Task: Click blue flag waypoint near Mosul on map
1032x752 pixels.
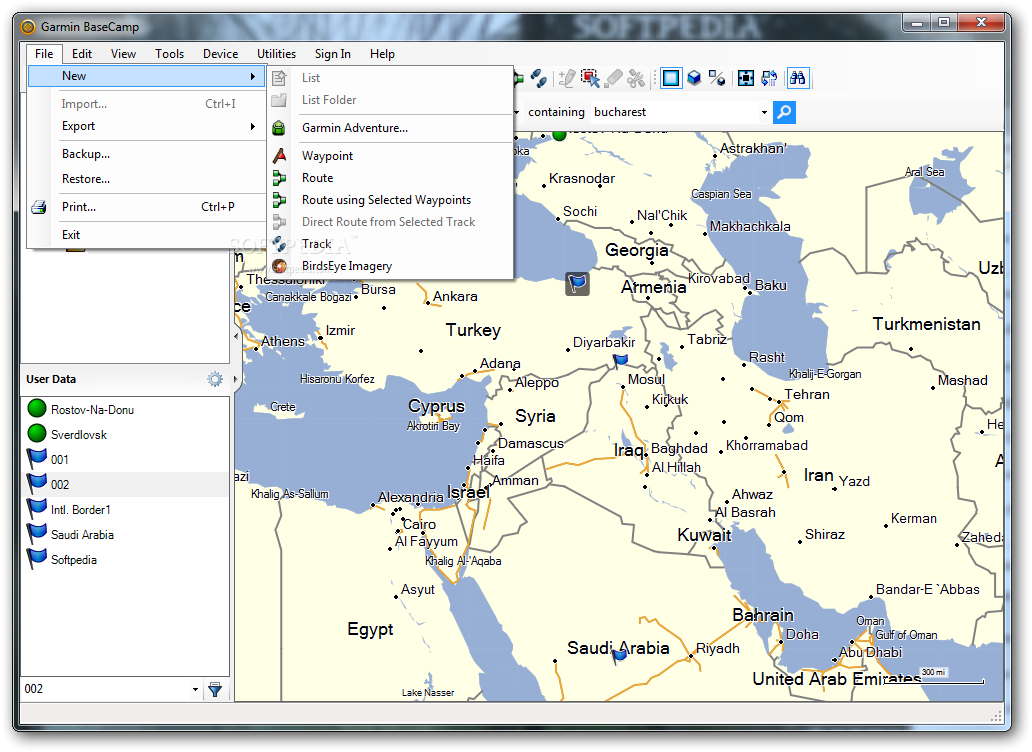Action: click(x=620, y=361)
